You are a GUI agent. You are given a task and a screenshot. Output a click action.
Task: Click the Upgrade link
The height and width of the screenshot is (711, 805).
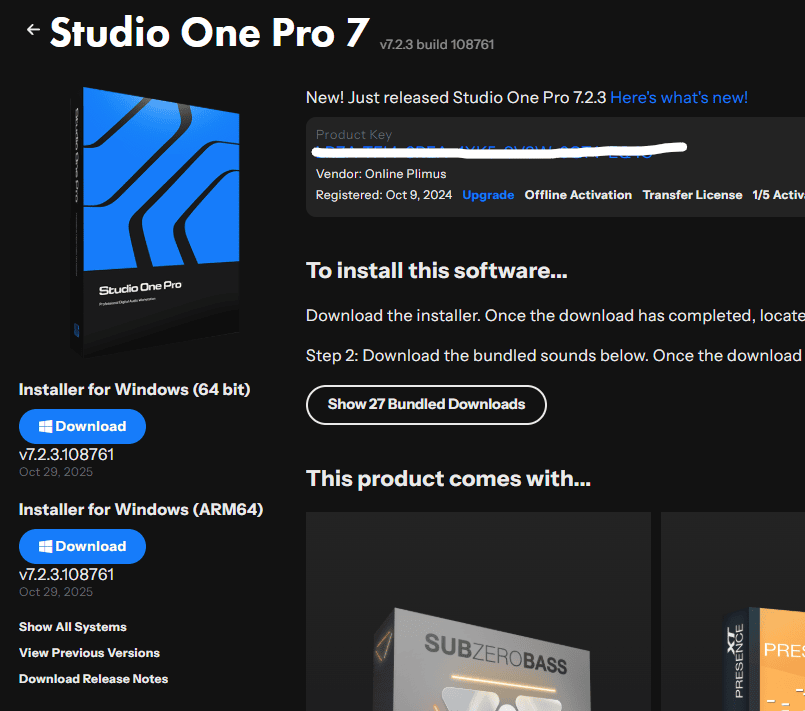488,195
